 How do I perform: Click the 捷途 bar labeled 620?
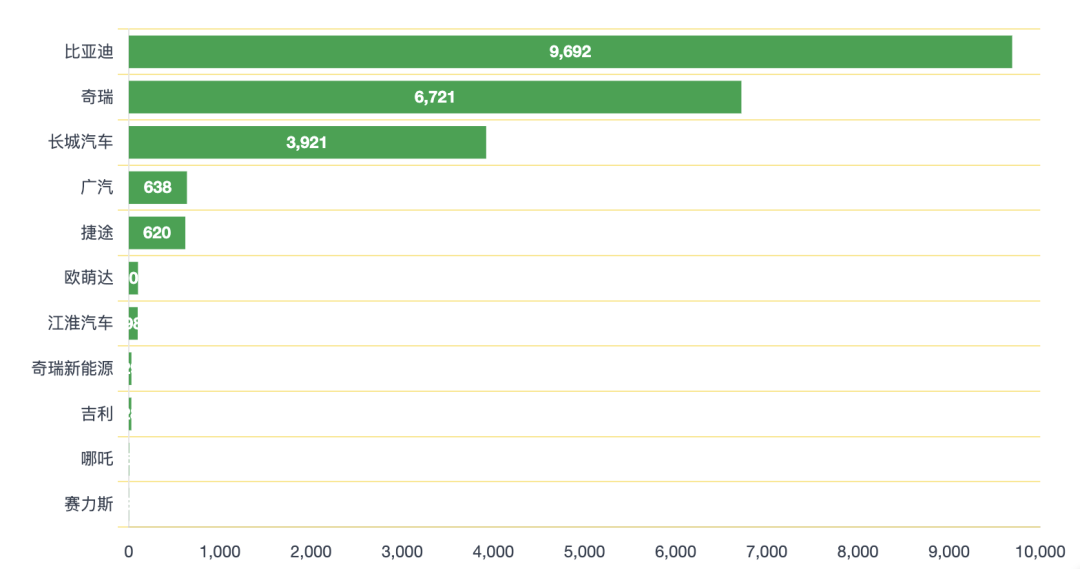pos(156,233)
